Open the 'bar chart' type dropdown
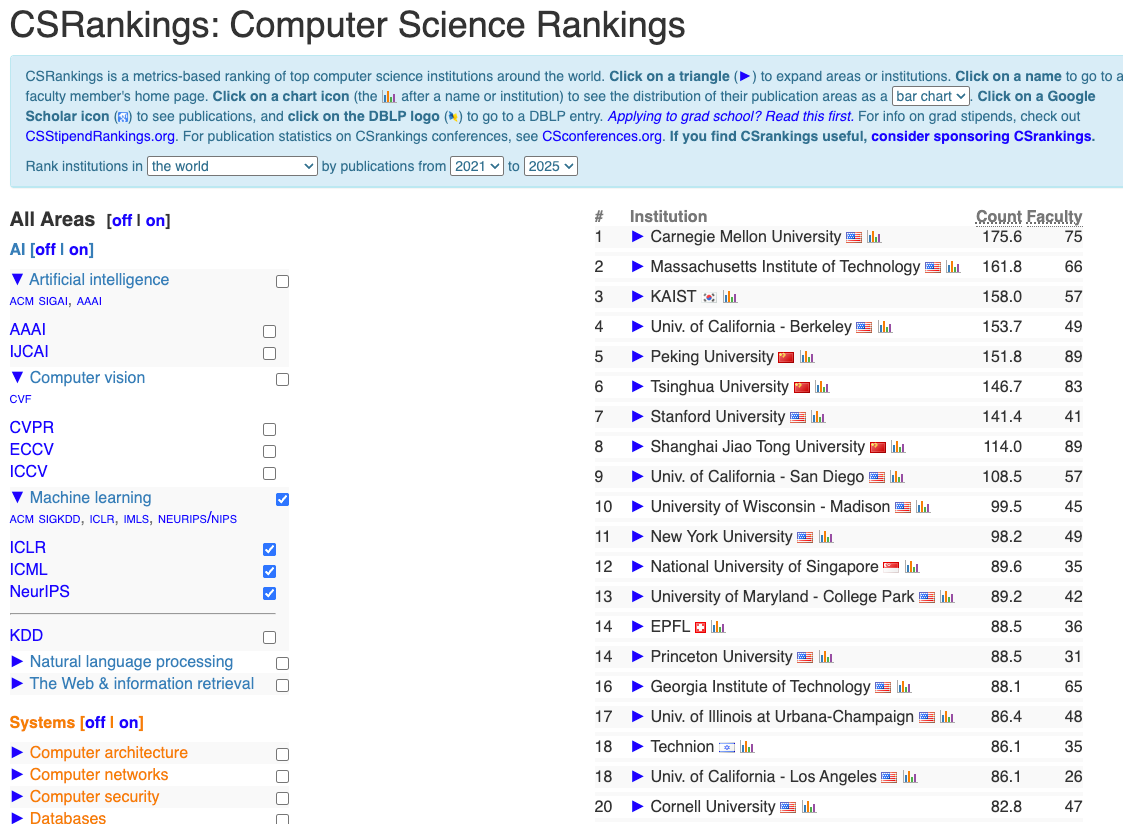 coord(931,96)
